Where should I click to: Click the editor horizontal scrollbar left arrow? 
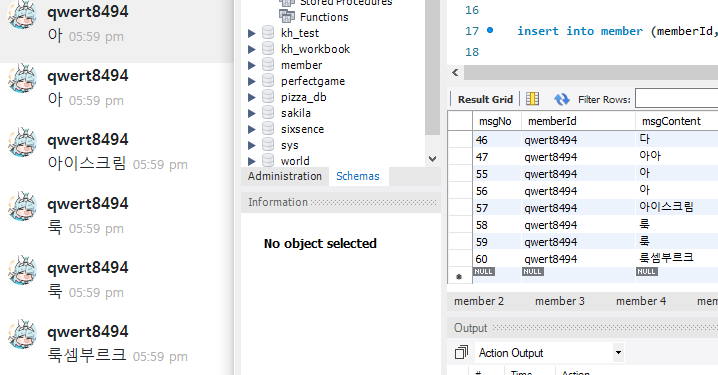[455, 72]
